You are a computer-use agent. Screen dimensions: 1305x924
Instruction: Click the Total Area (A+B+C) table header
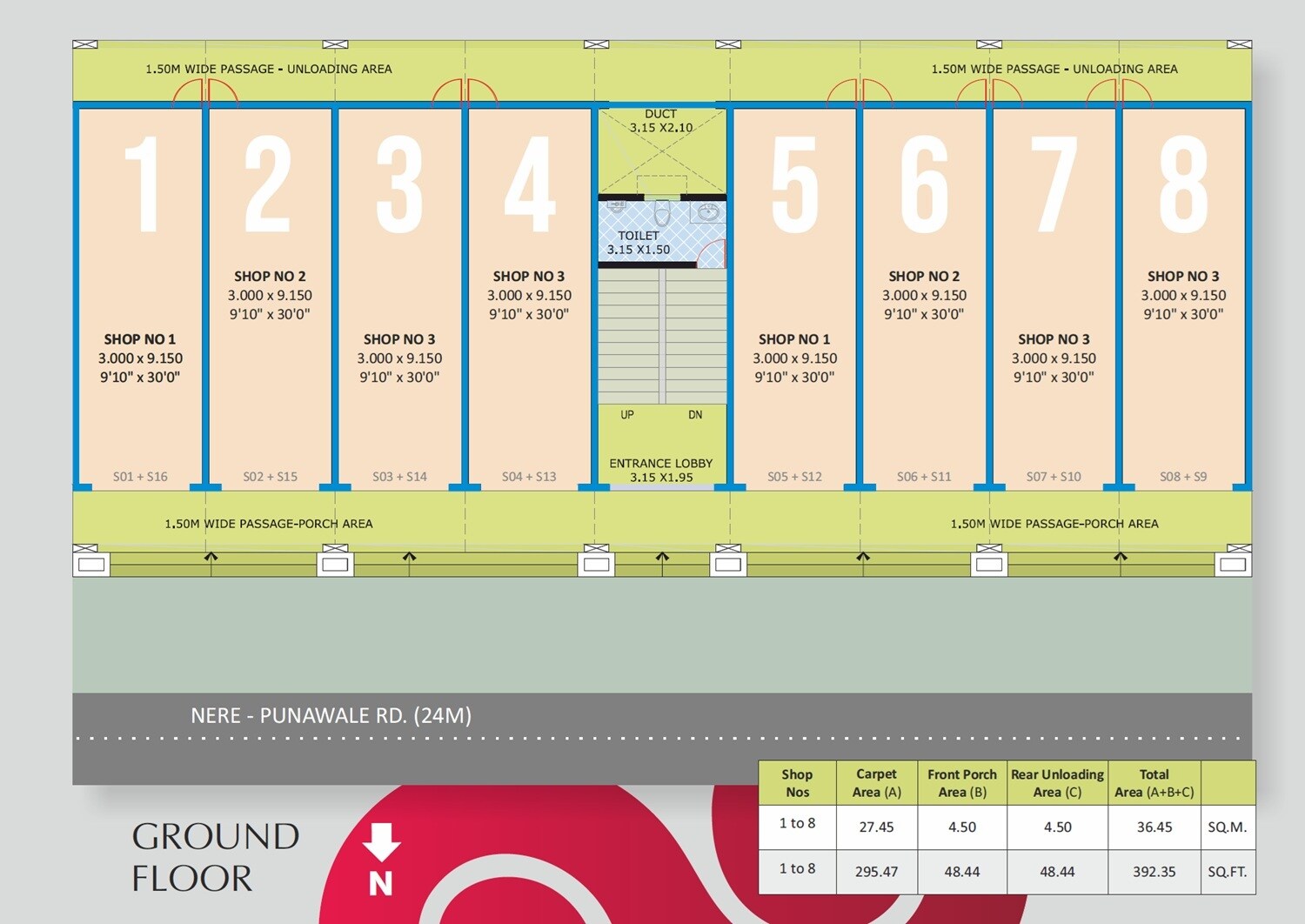pyautogui.click(x=1154, y=782)
